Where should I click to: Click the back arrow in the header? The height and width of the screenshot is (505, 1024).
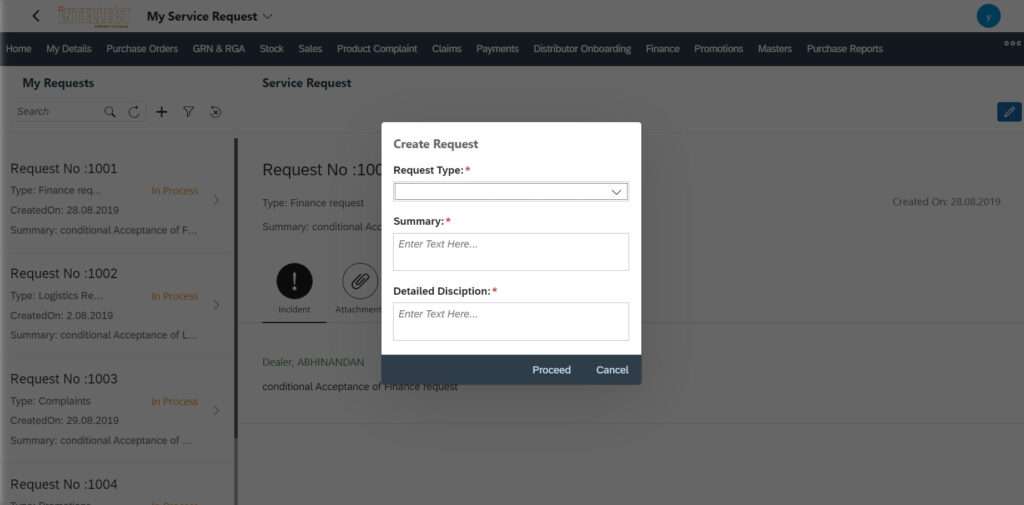coord(36,16)
